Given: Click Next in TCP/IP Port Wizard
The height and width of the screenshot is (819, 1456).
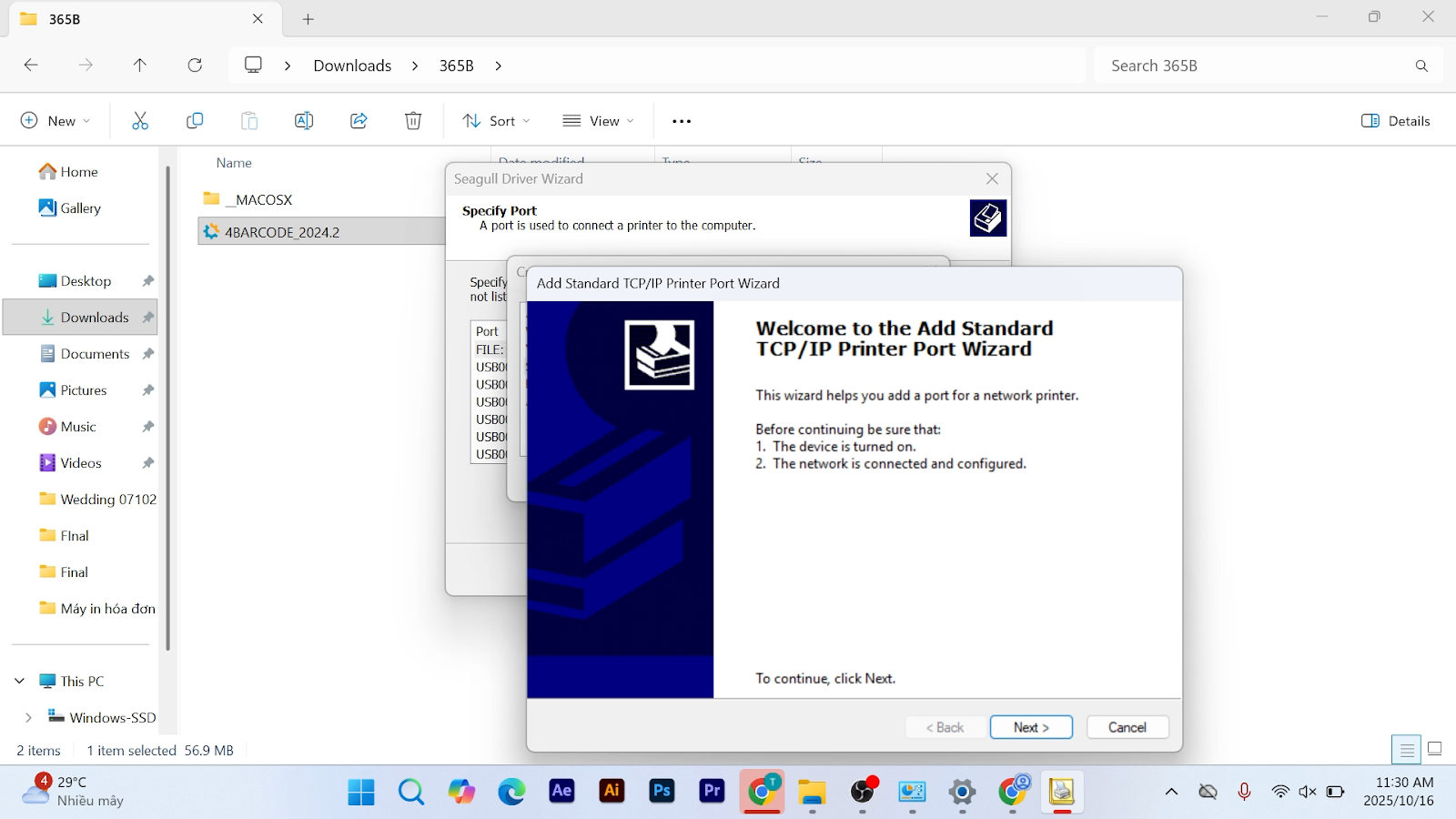Looking at the screenshot, I should point(1031,727).
